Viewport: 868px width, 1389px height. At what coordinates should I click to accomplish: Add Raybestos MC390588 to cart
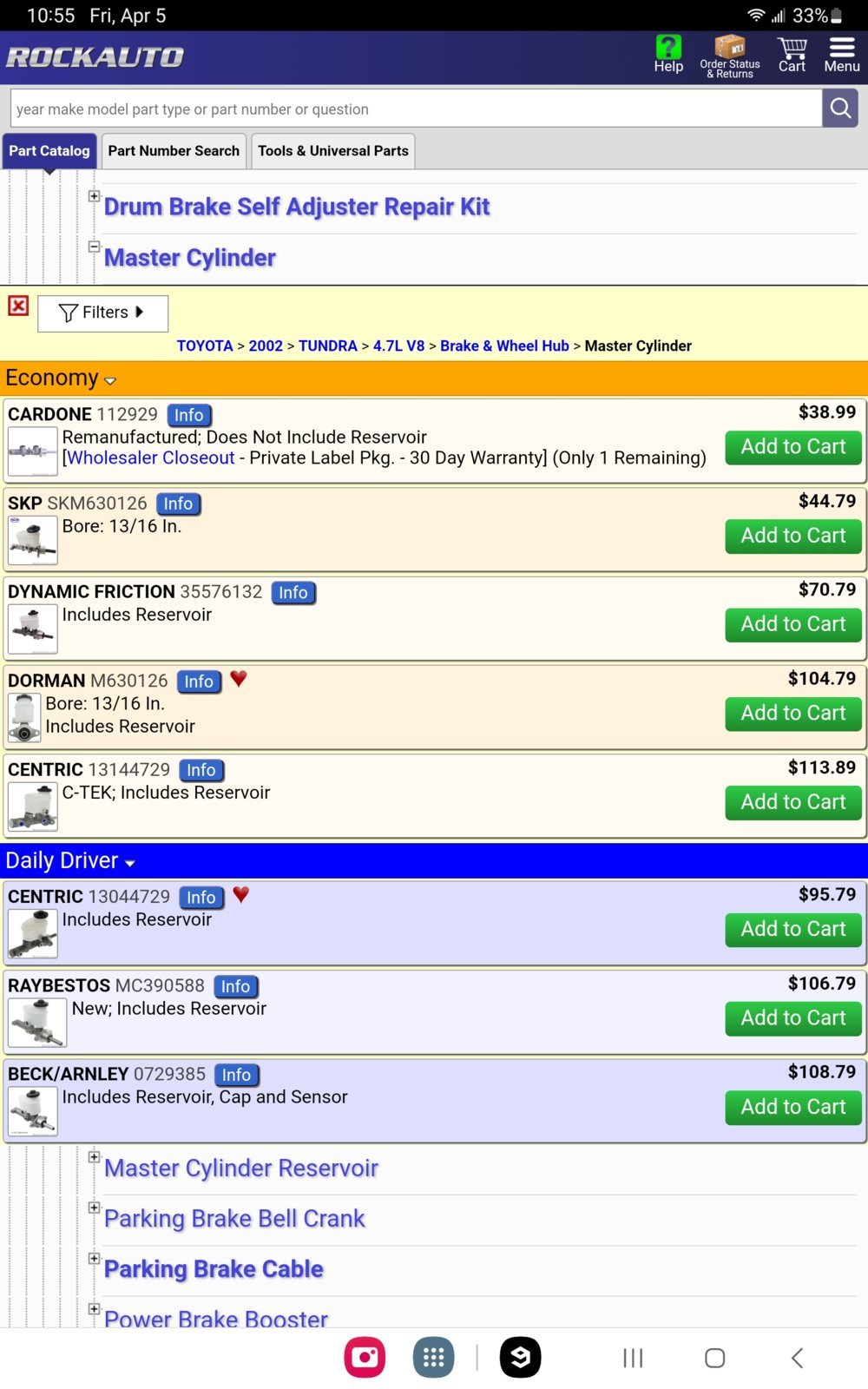793,1018
